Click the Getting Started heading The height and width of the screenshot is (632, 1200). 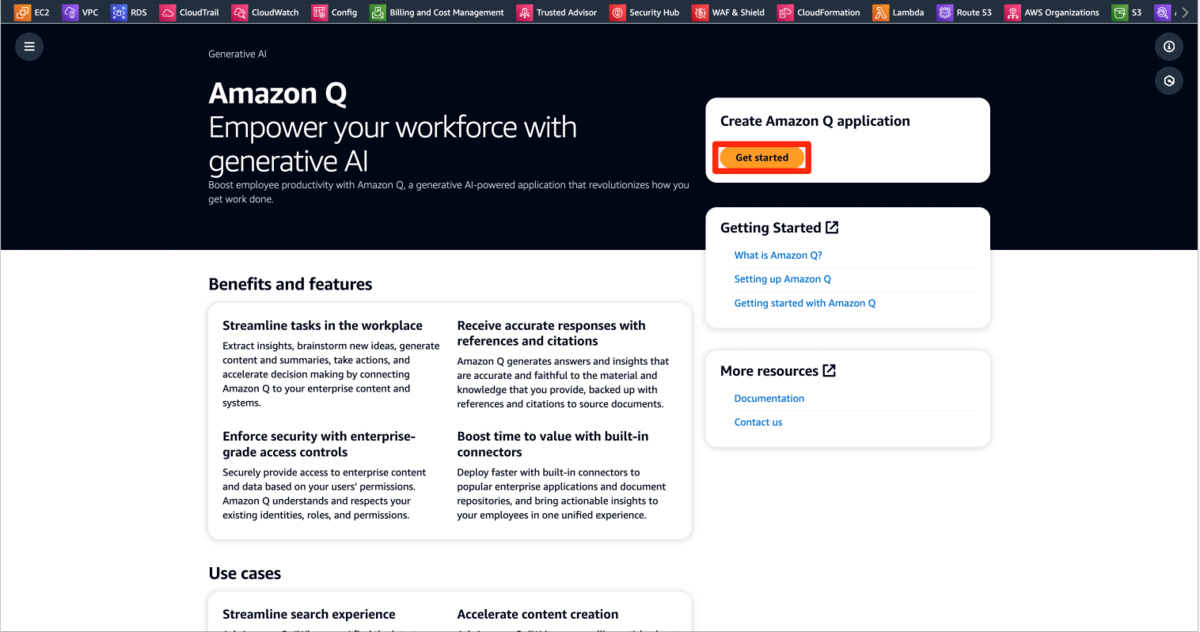pos(770,228)
